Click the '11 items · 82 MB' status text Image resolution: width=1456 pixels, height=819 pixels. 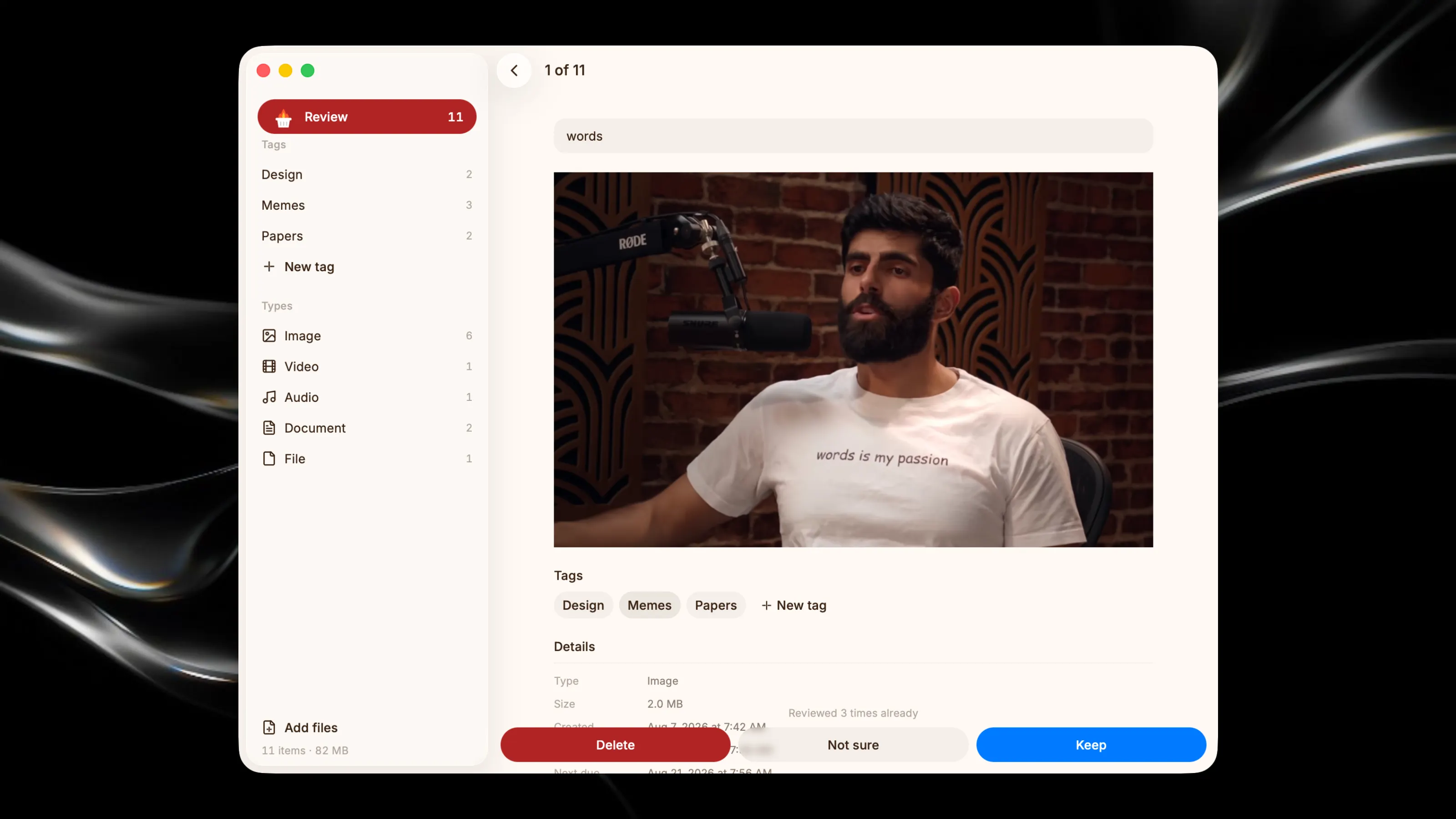point(305,751)
